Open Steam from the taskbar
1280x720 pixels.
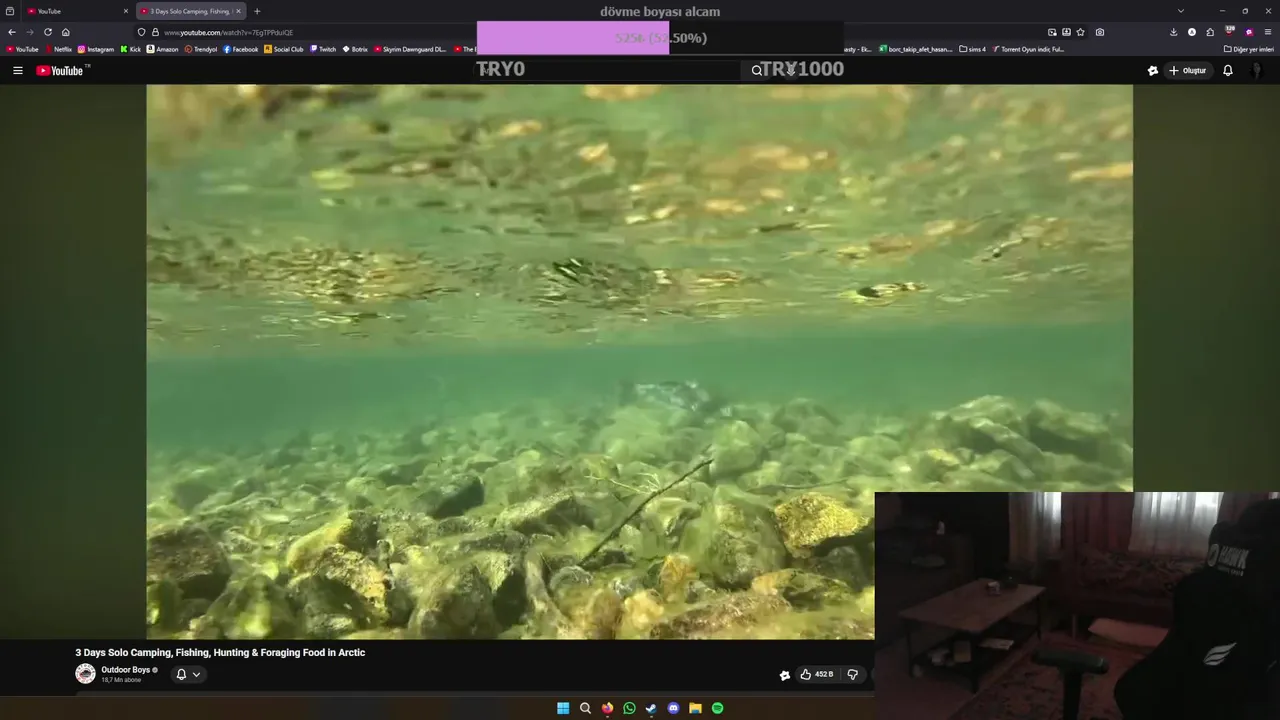click(x=651, y=708)
